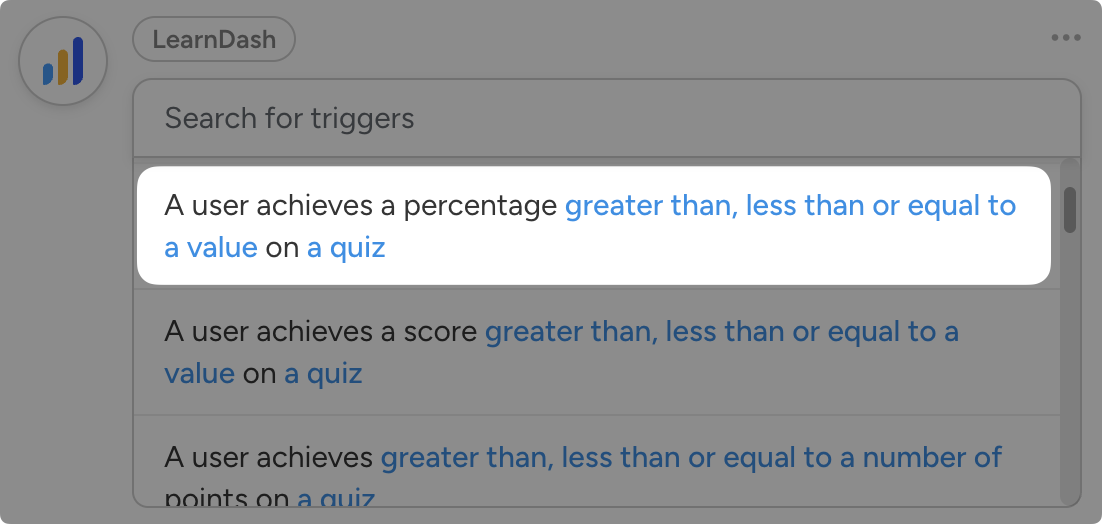The image size is (1102, 524).
Task: Click the LearnDash integration label pill
Action: pyautogui.click(x=214, y=41)
